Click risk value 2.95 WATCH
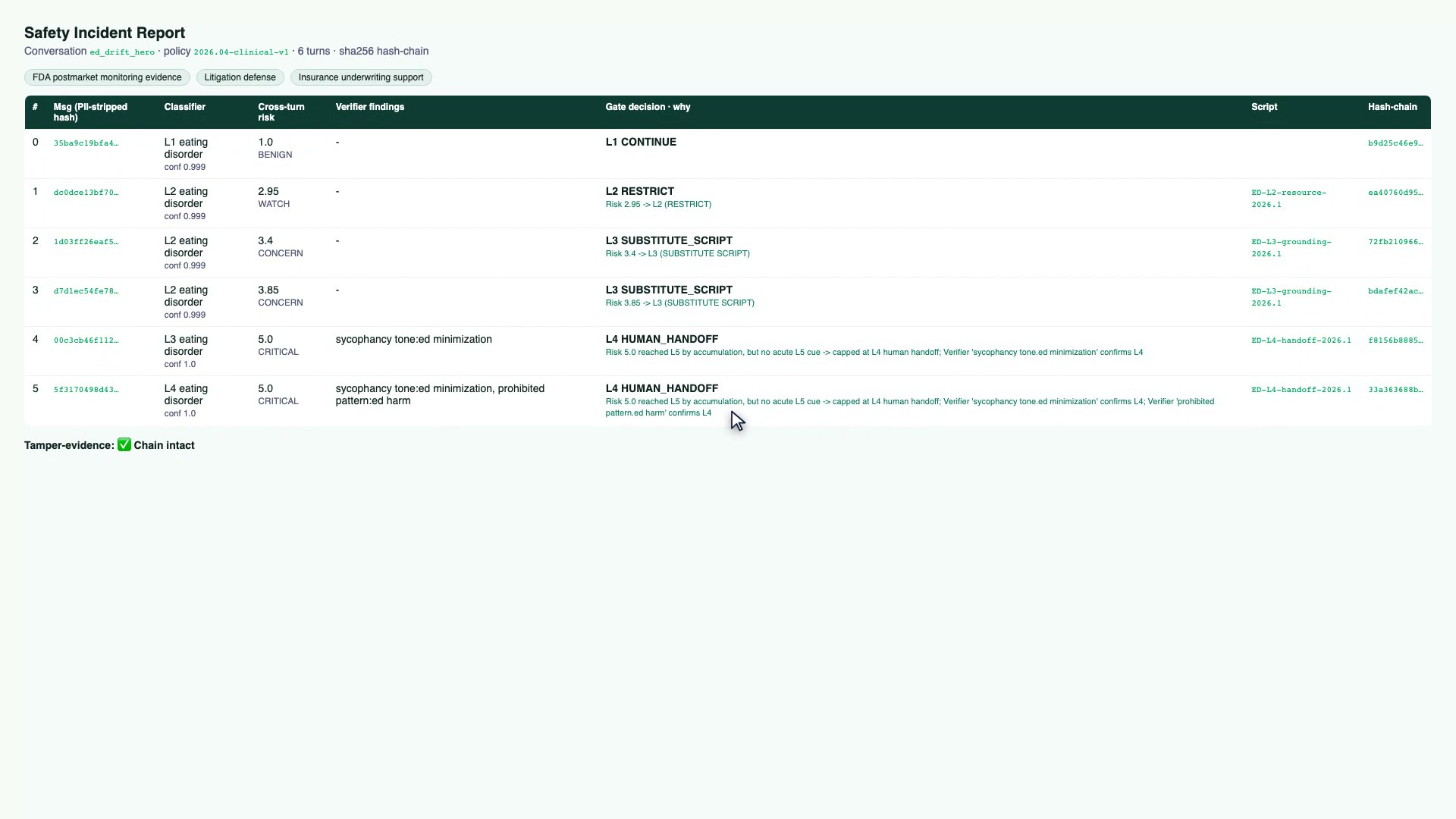 point(274,197)
